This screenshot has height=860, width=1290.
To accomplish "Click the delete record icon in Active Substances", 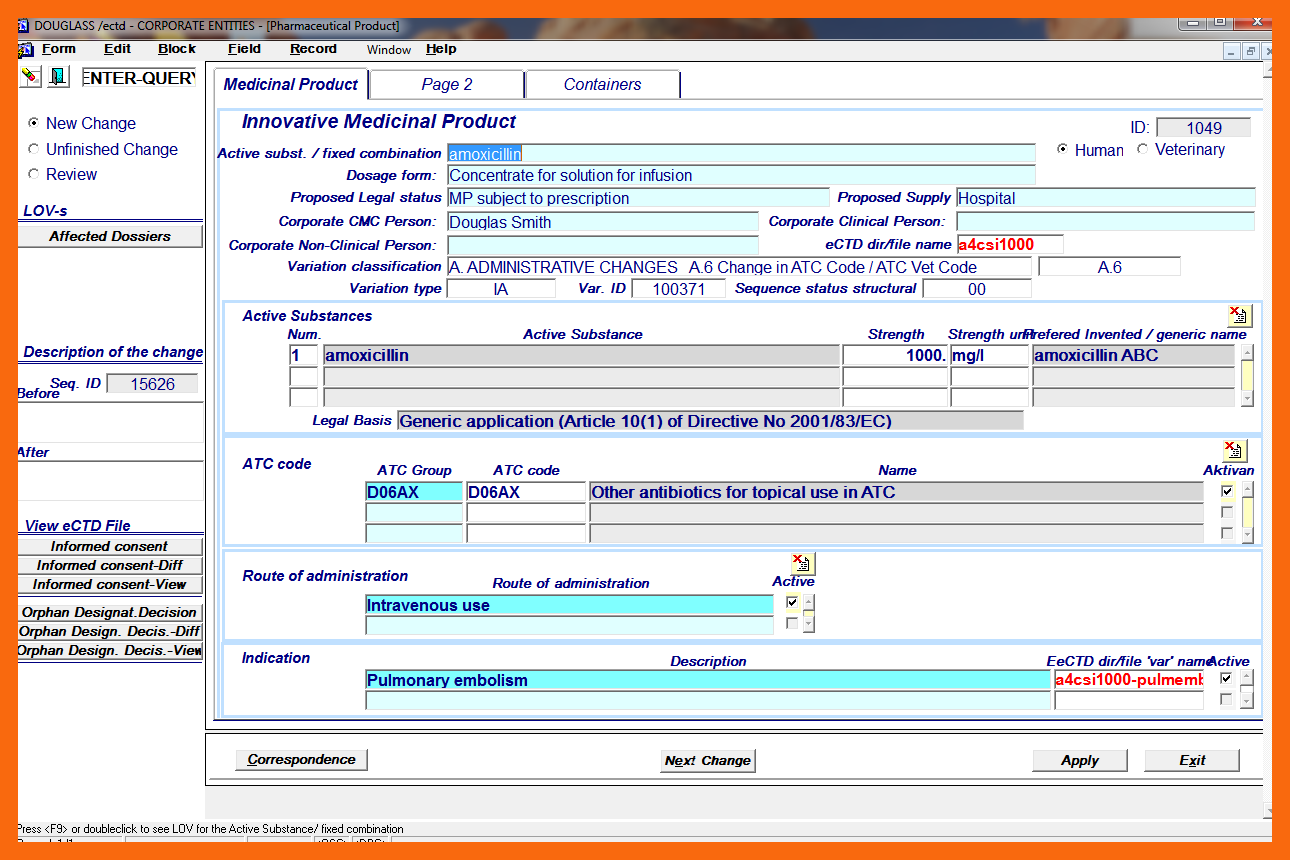I will tap(1238, 316).
